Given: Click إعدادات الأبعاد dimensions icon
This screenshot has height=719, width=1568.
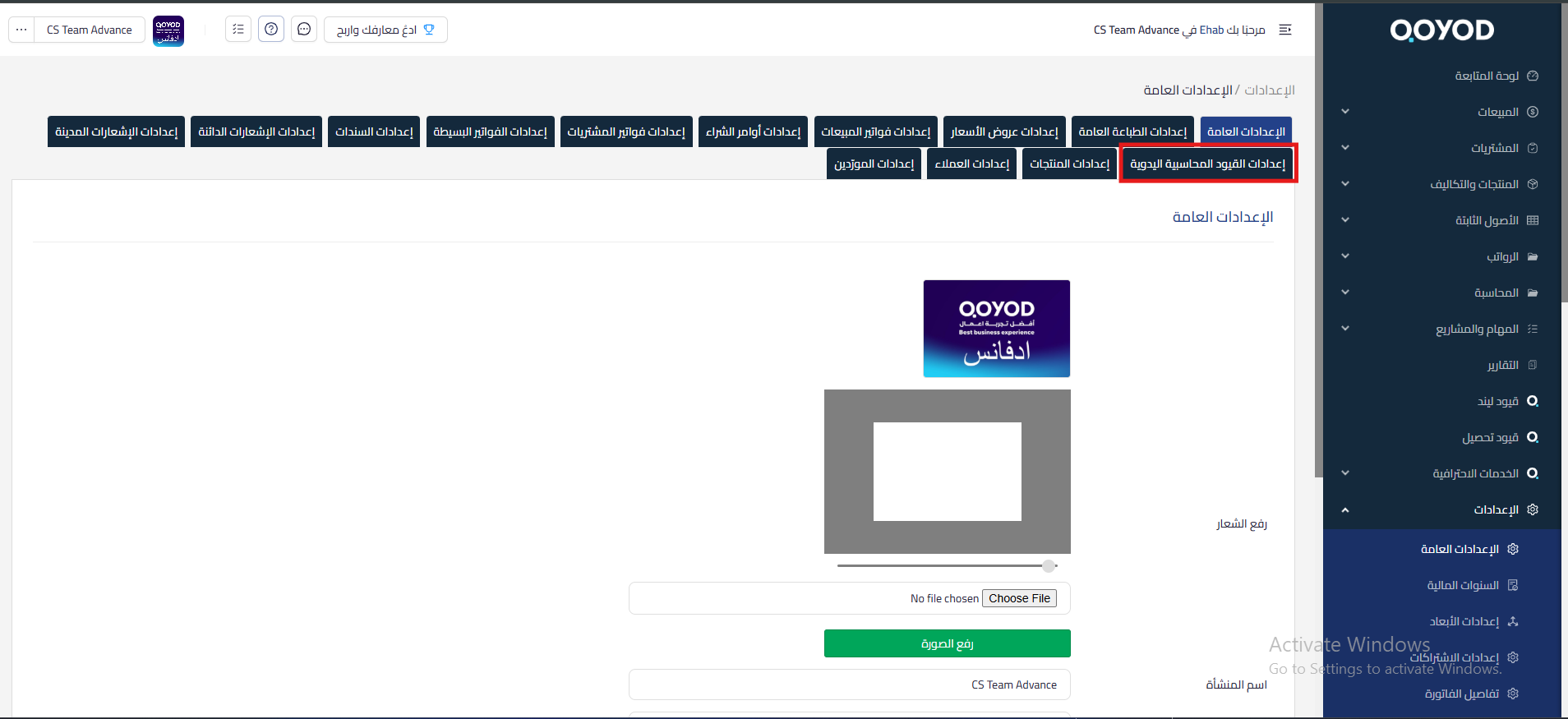Looking at the screenshot, I should pos(1513,621).
